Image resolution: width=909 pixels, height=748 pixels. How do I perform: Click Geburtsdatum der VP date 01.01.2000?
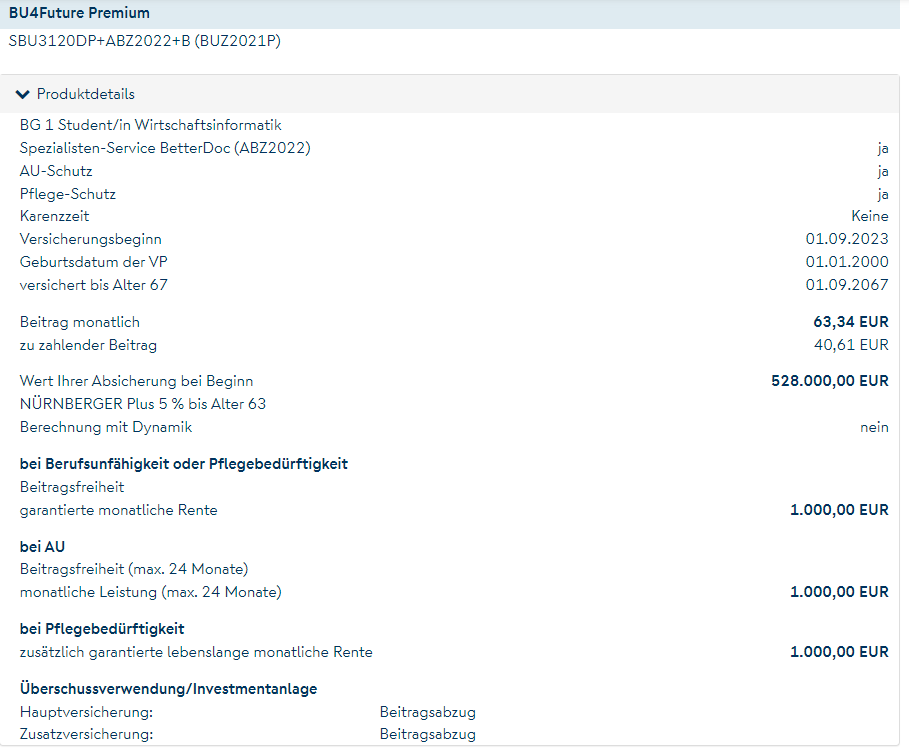tap(846, 262)
